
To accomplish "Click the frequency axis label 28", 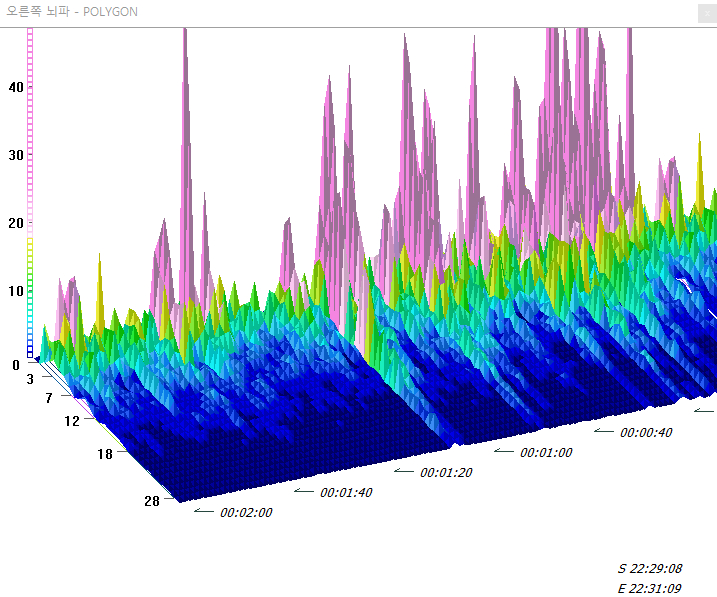I will pyautogui.click(x=151, y=501).
